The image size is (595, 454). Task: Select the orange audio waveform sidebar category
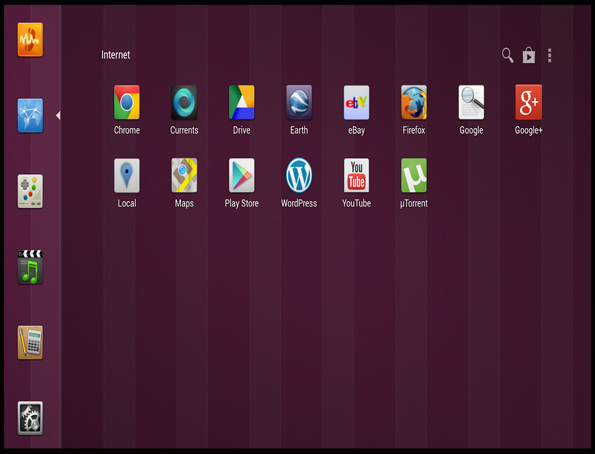pyautogui.click(x=30, y=39)
